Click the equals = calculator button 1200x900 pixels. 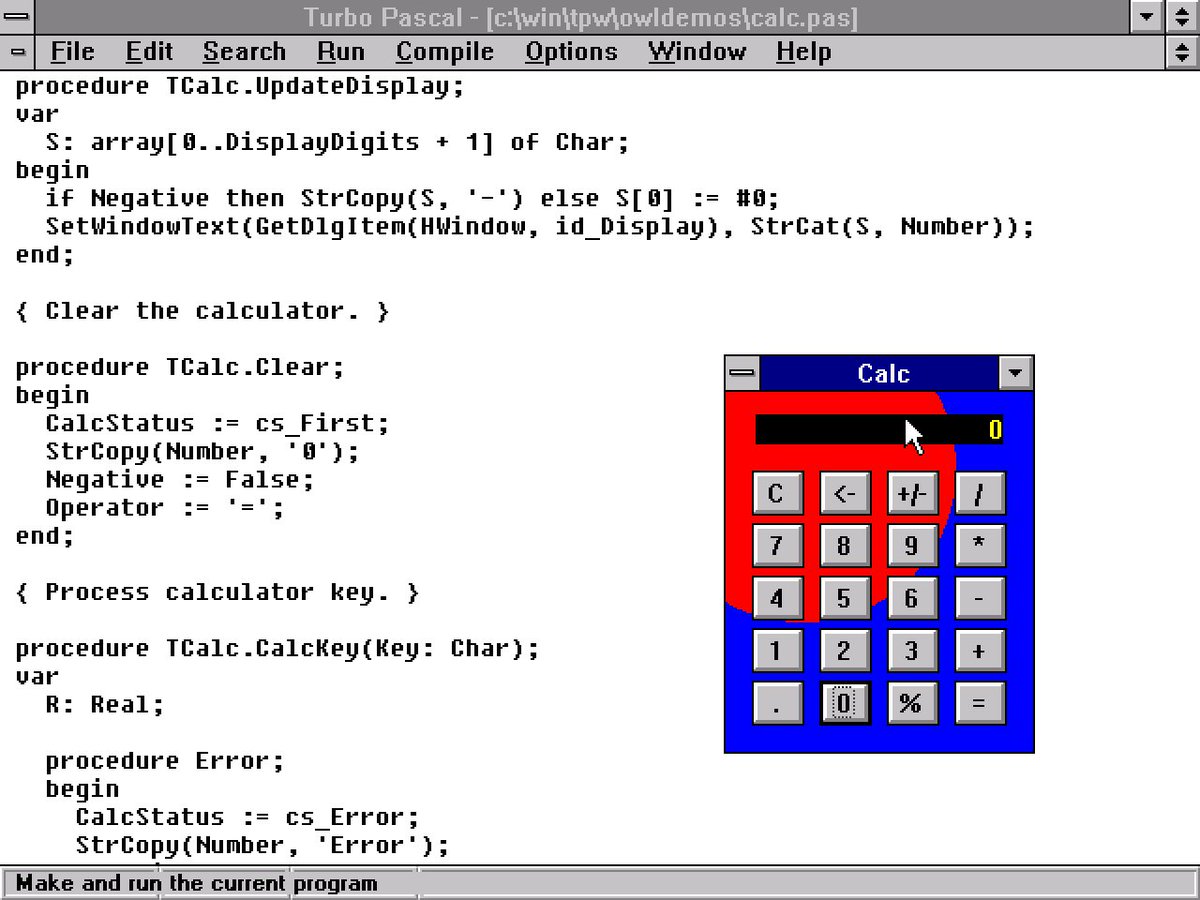[x=979, y=703]
